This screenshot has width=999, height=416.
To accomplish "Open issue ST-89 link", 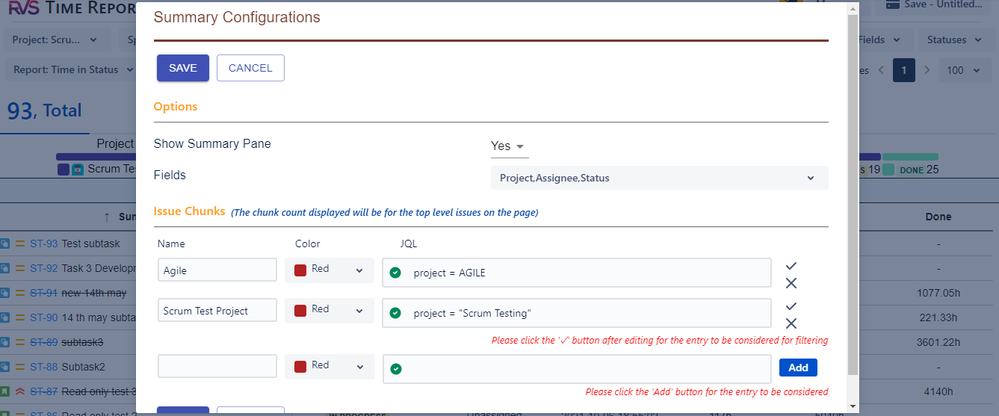I will pos(44,342).
